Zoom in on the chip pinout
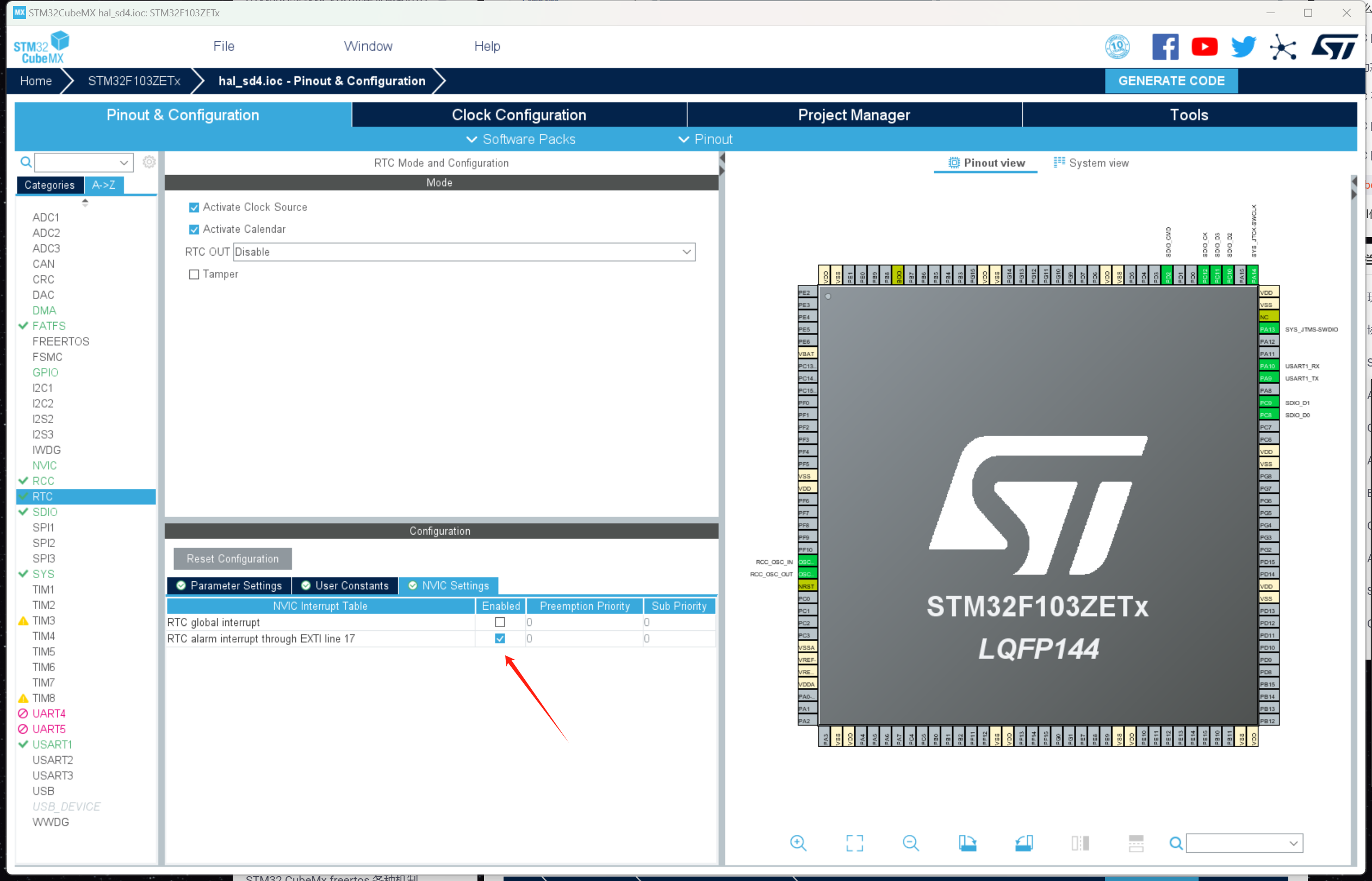Screen dimensions: 1372x881 pos(798,843)
